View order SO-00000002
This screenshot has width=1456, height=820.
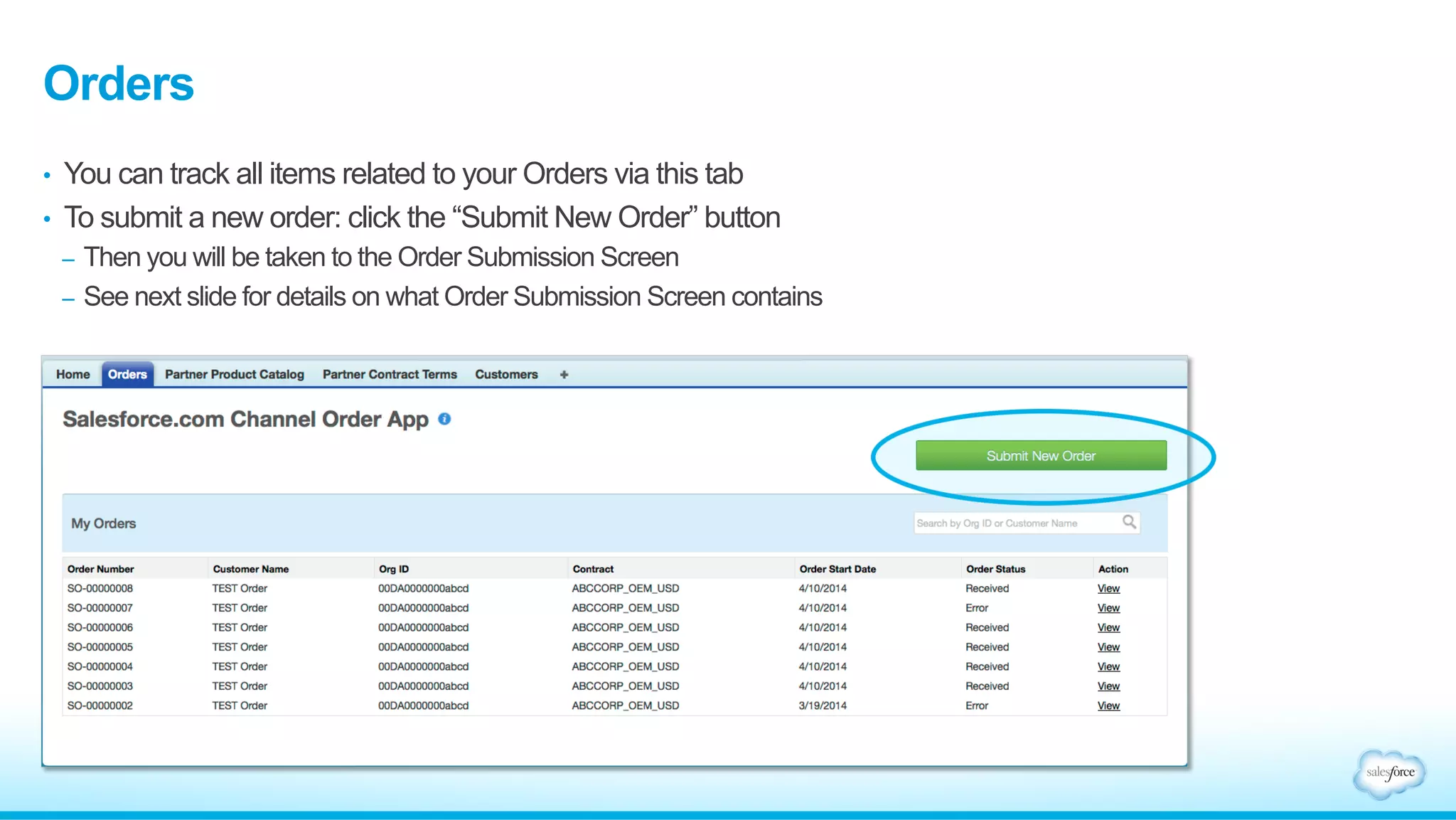click(x=1108, y=705)
